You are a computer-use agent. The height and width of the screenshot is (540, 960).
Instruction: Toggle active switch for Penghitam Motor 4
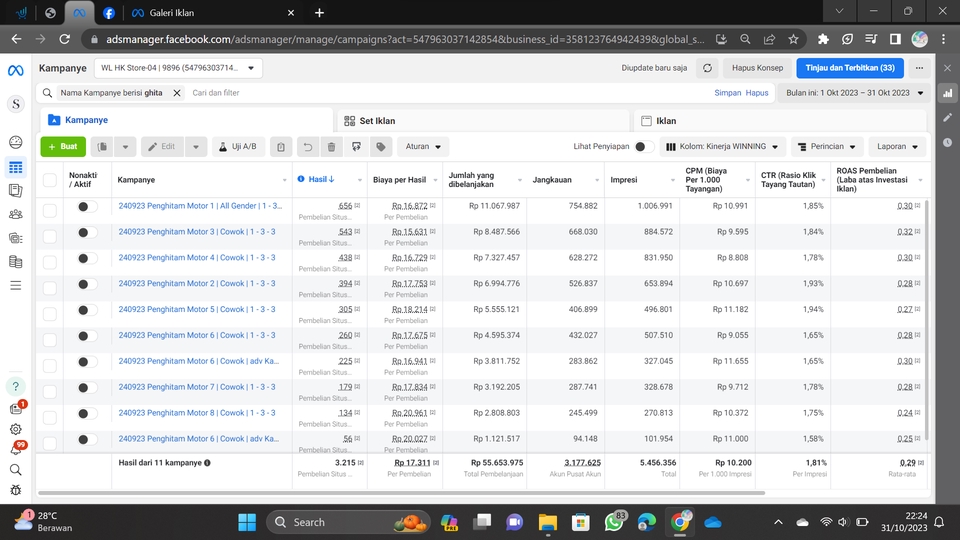(87, 258)
